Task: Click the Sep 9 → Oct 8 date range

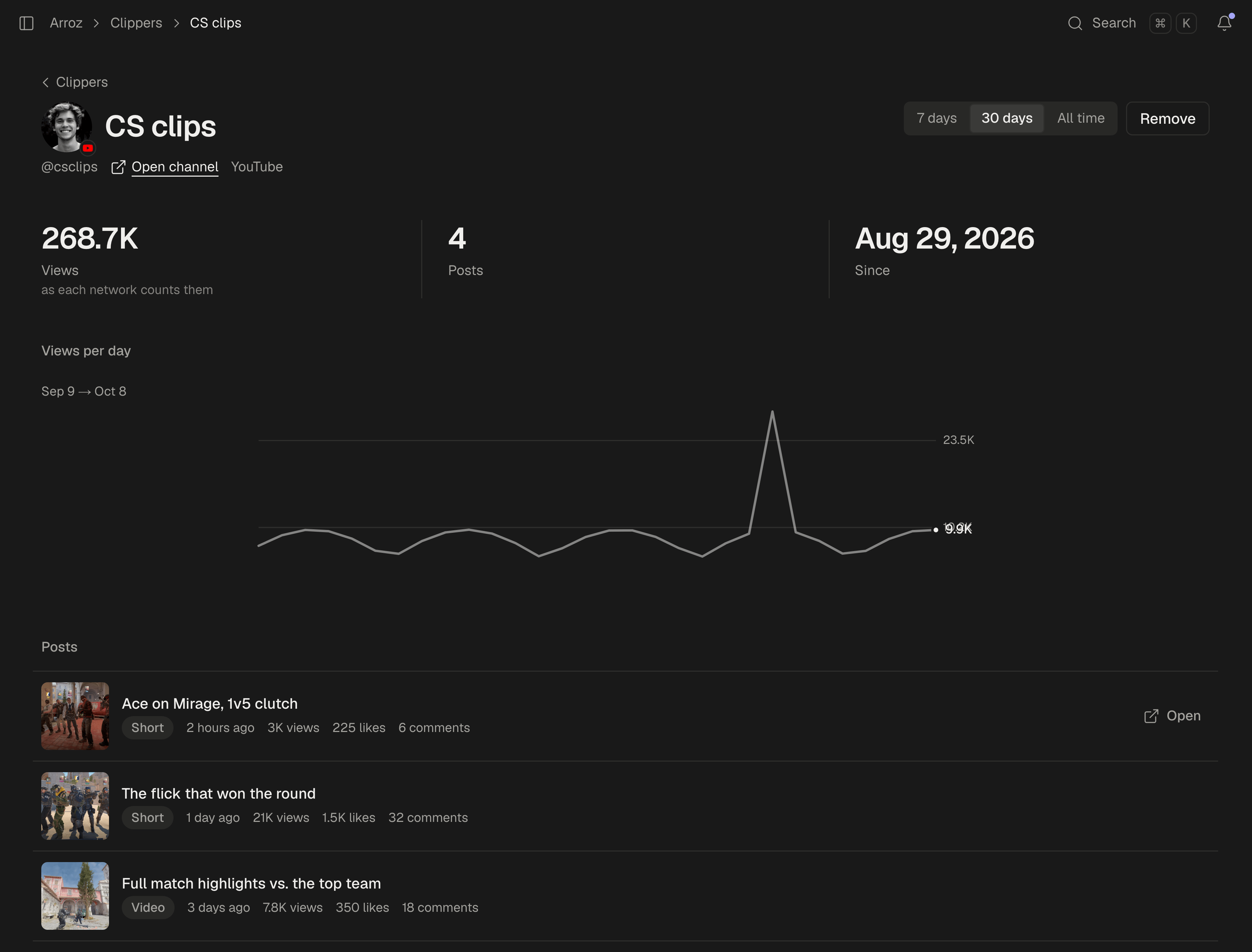Action: pyautogui.click(x=84, y=392)
